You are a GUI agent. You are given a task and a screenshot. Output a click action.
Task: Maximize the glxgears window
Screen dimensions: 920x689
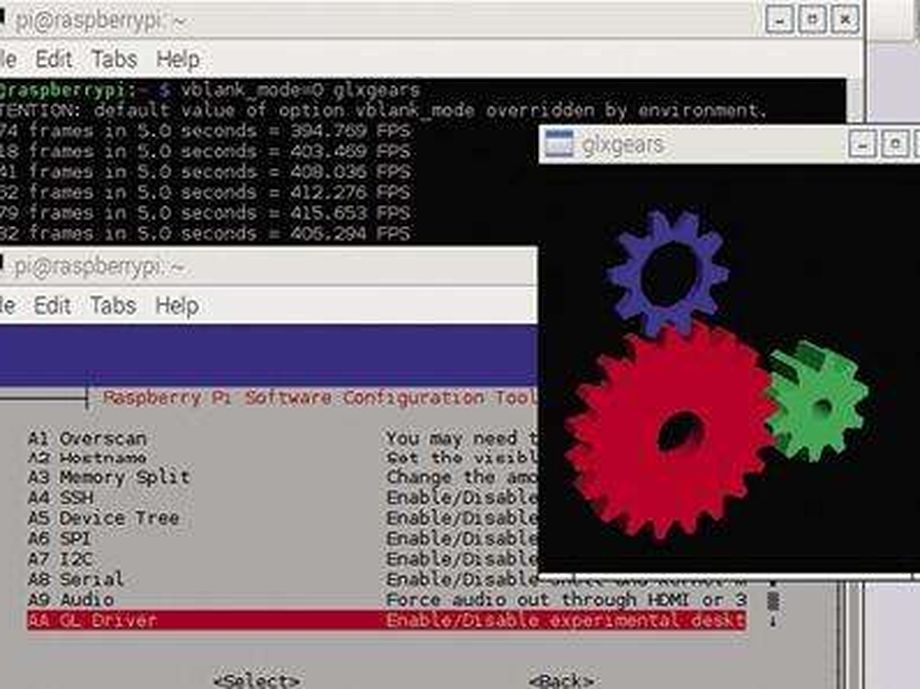[895, 144]
